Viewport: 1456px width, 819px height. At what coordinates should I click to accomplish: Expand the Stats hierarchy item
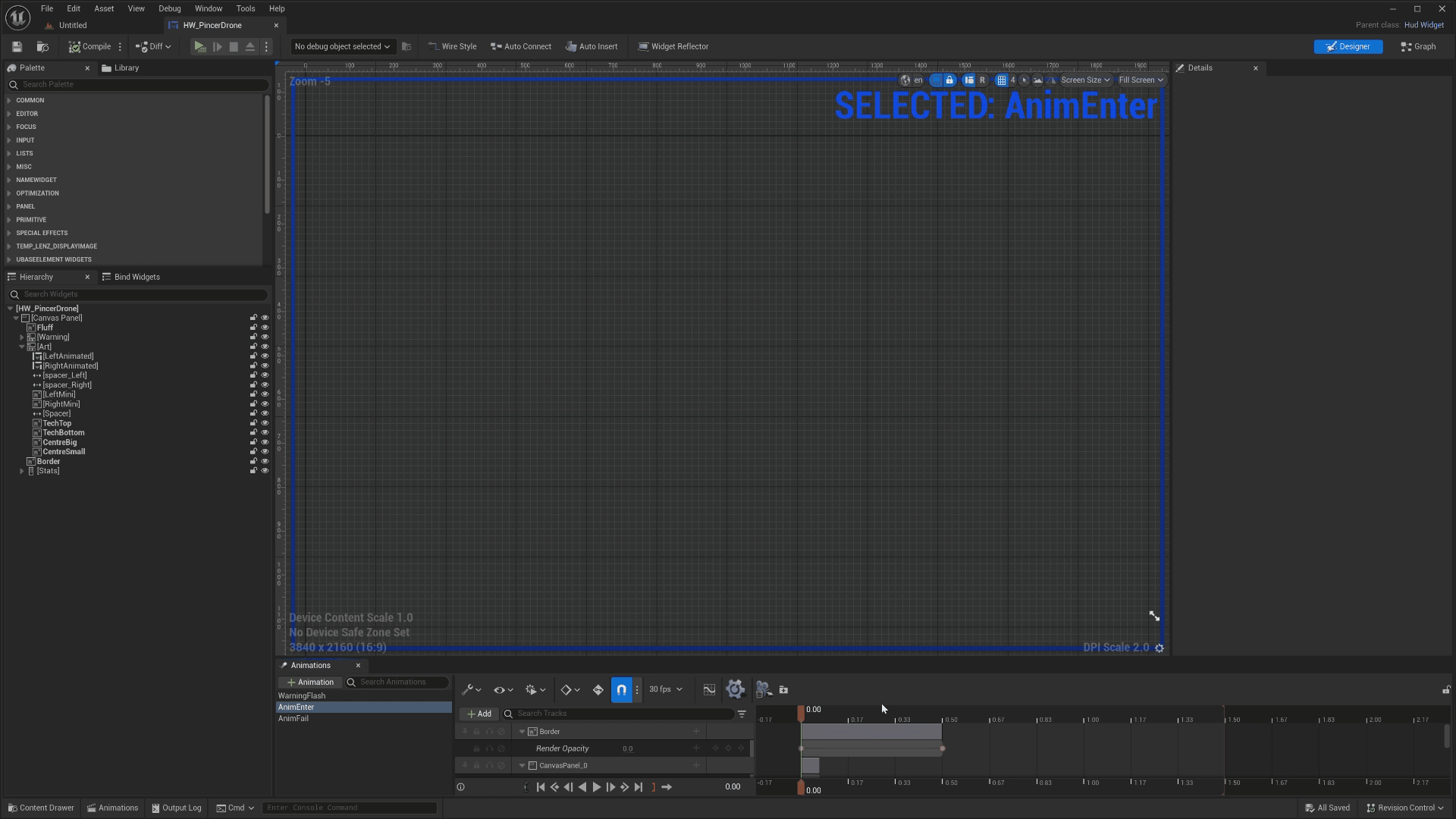[x=22, y=471]
